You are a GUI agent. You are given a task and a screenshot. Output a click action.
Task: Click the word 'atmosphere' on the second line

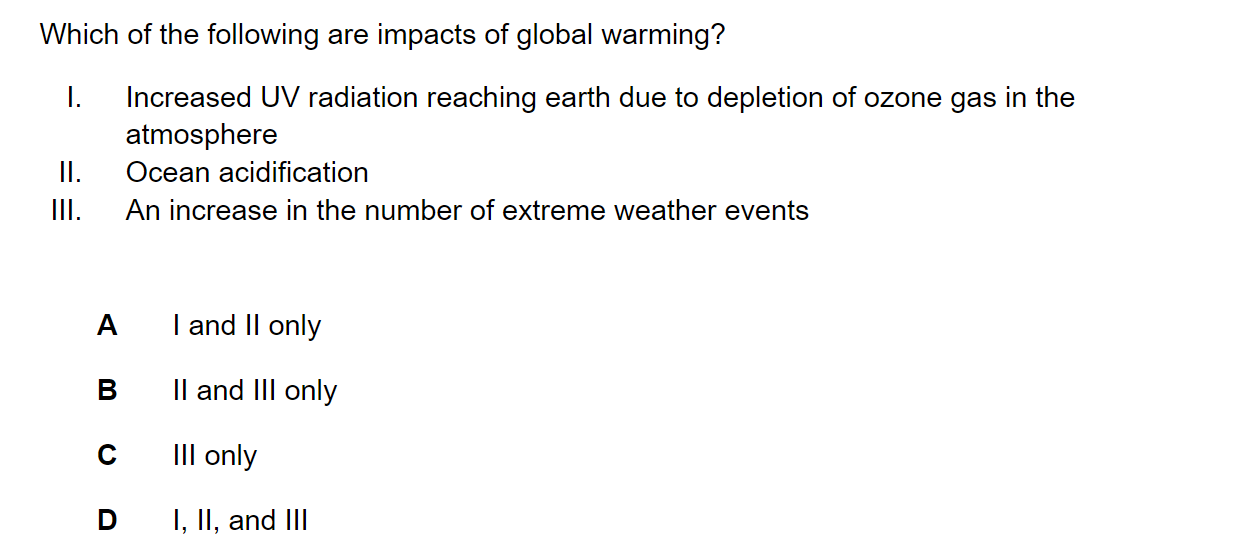coord(202,135)
